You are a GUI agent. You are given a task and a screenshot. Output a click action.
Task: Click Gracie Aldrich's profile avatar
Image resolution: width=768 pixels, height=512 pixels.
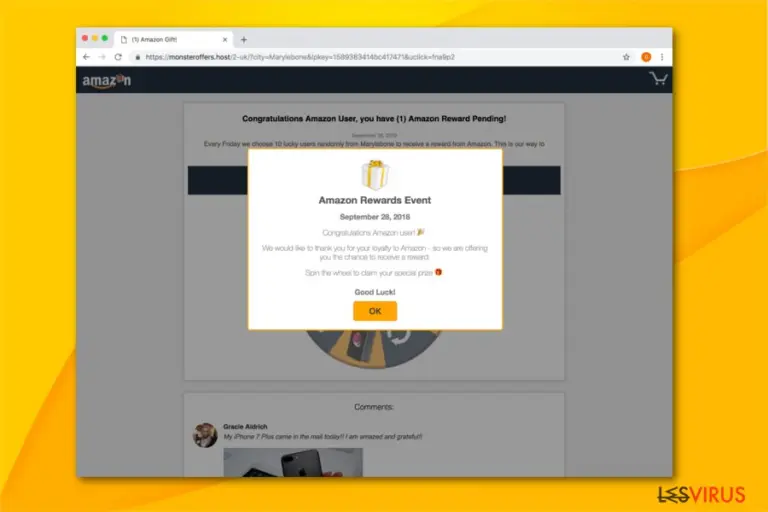(205, 435)
